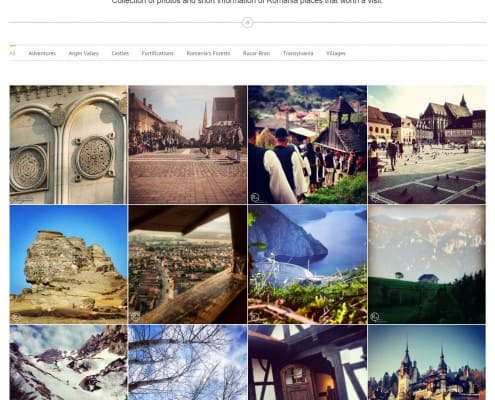The height and width of the screenshot is (400, 495).
Task: Filter by Romania's Forests
Action: pyautogui.click(x=208, y=53)
